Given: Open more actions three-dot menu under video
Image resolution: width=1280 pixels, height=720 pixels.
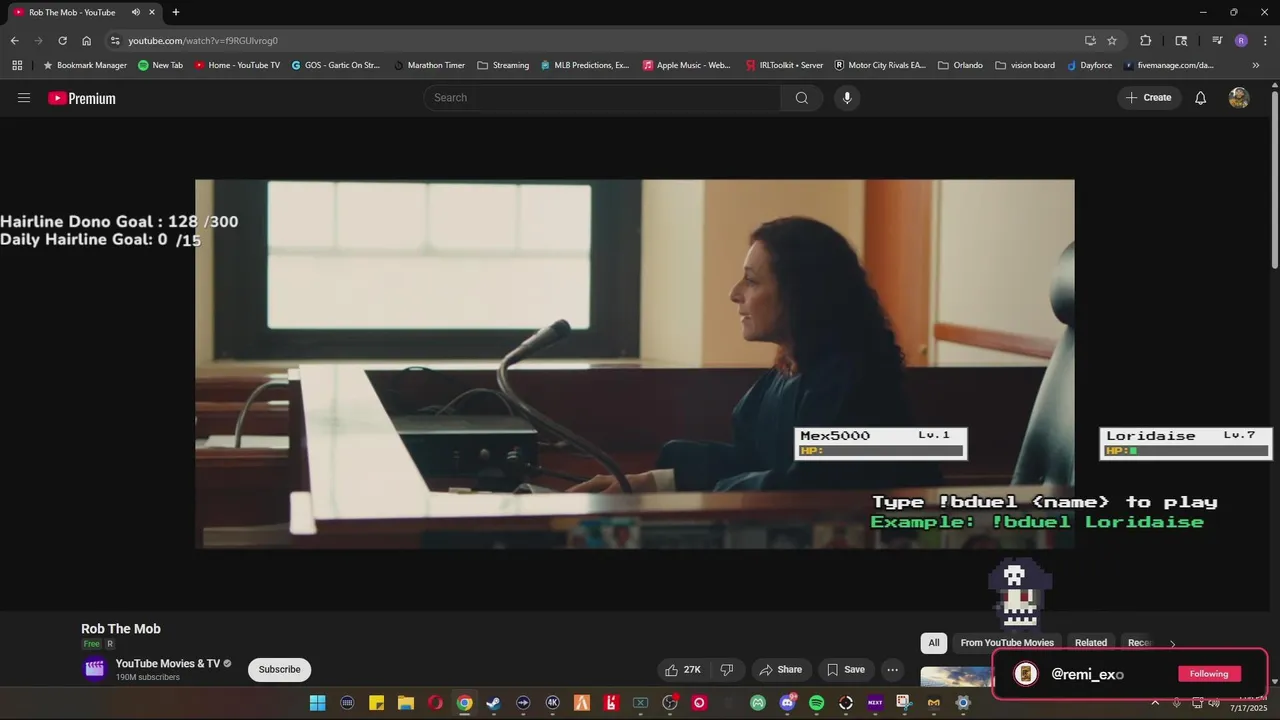Looking at the screenshot, I should click(893, 670).
